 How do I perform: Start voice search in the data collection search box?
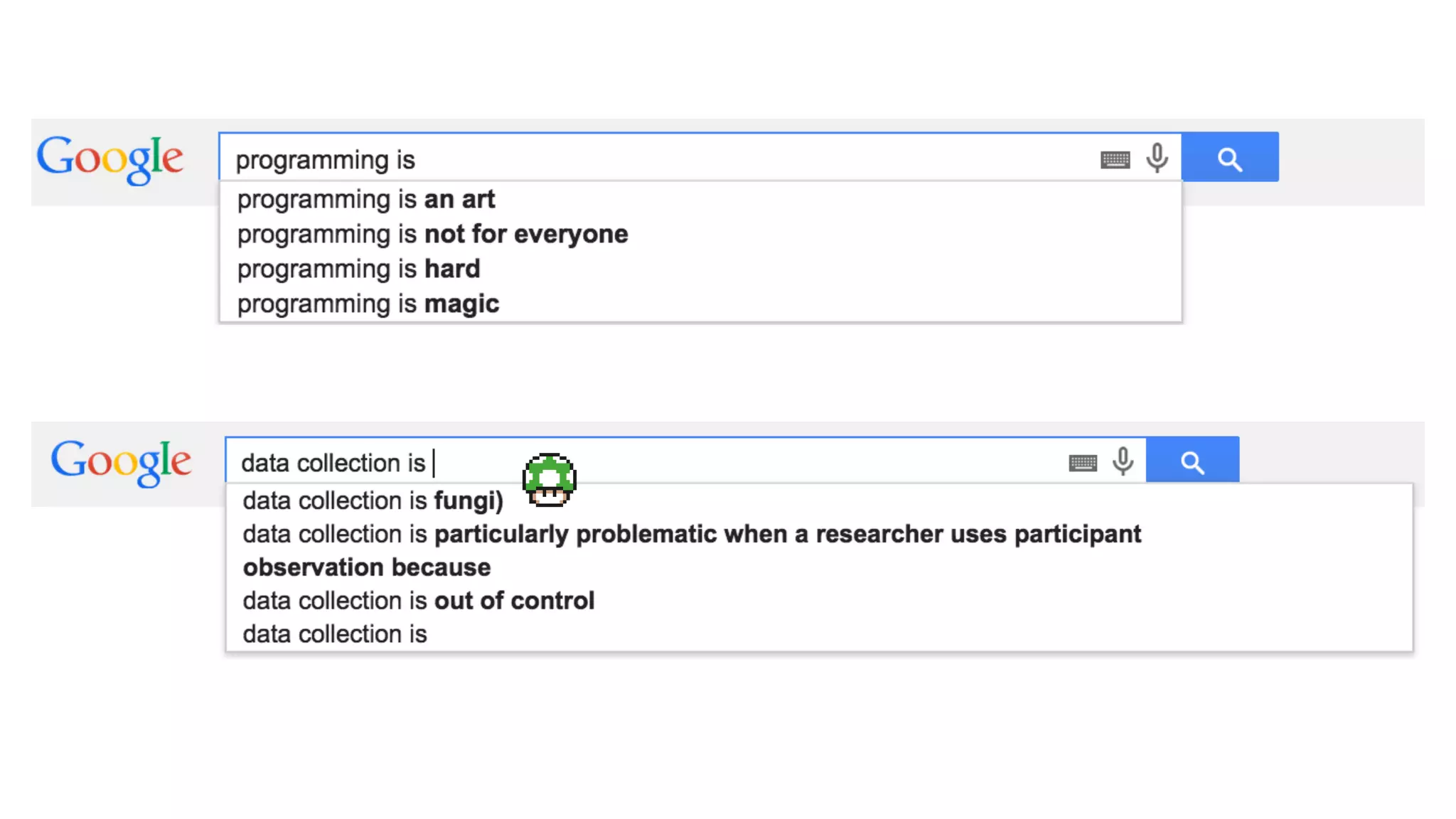[1123, 461]
